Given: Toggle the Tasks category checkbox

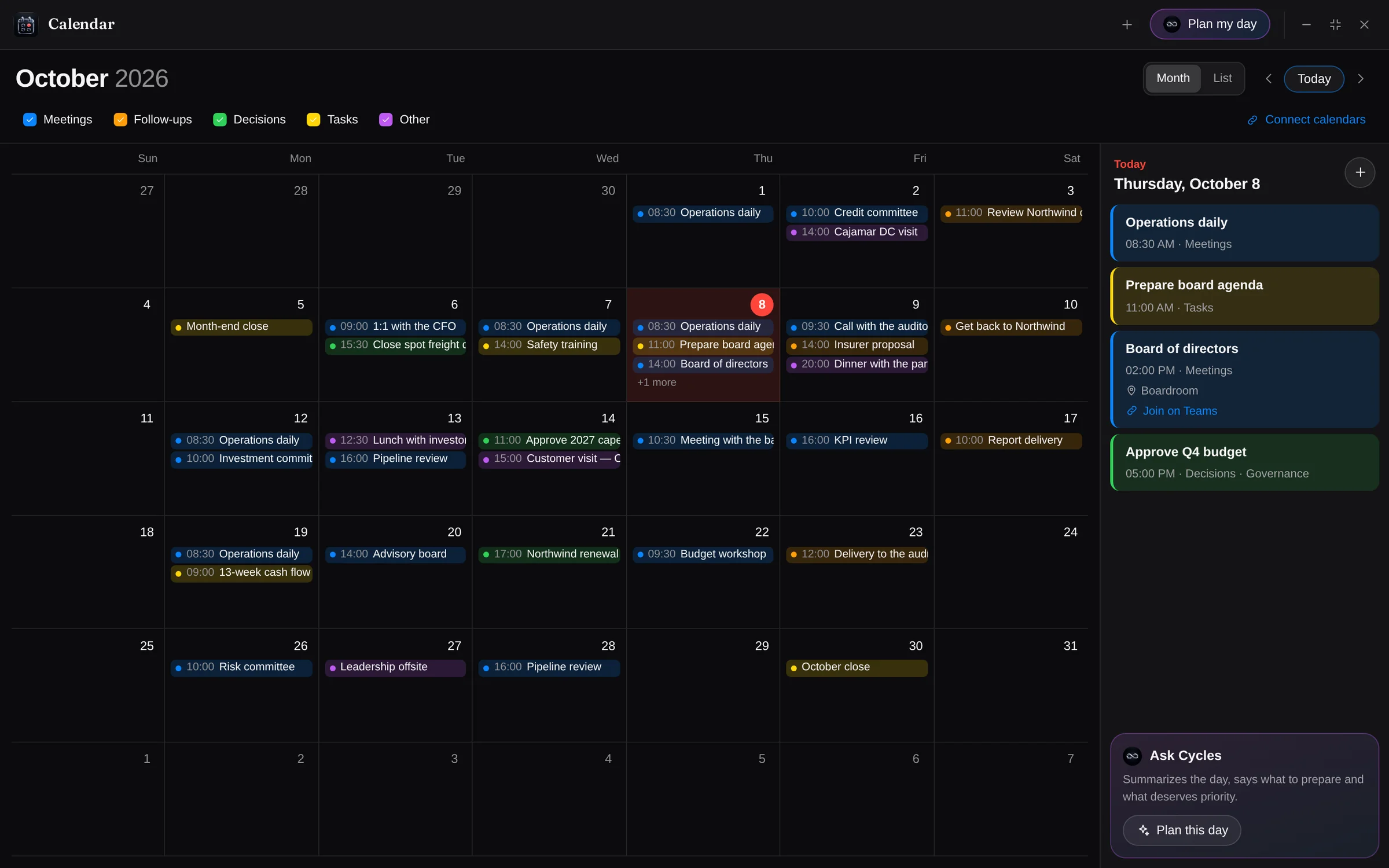Looking at the screenshot, I should (313, 120).
